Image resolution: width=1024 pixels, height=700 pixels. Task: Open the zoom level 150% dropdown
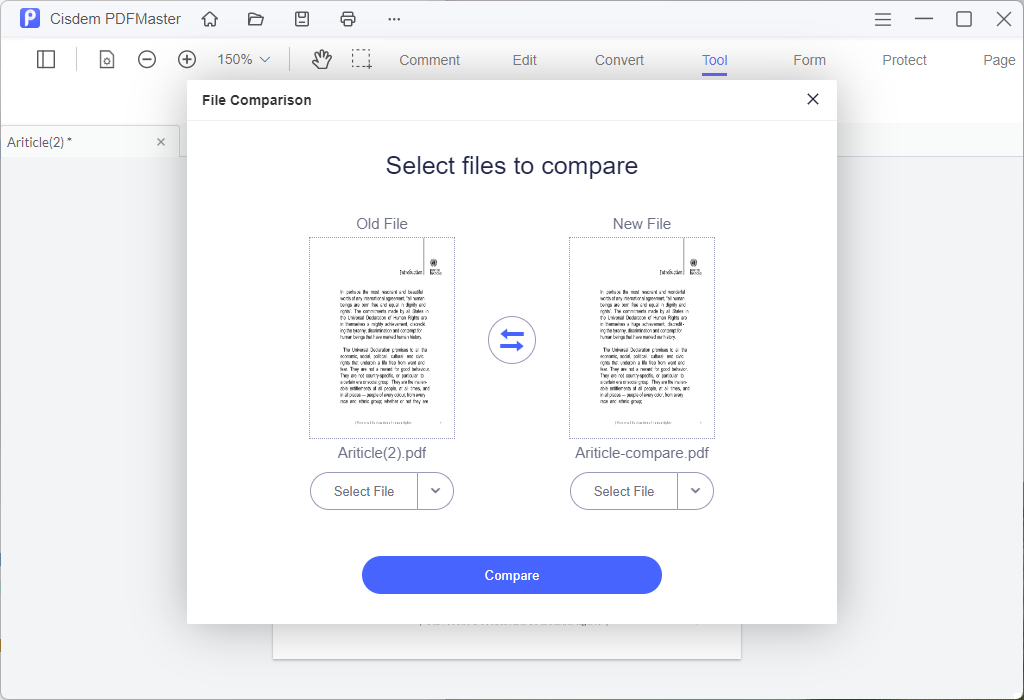tap(241, 59)
